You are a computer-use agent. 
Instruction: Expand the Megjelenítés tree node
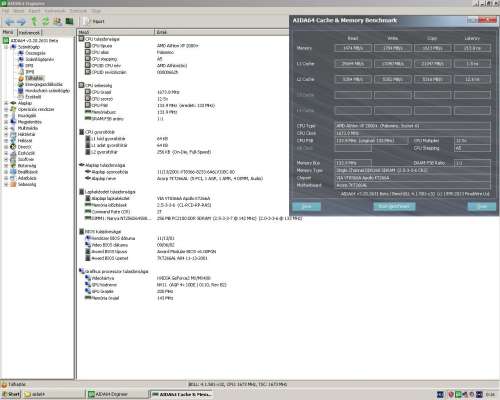tap(6, 122)
